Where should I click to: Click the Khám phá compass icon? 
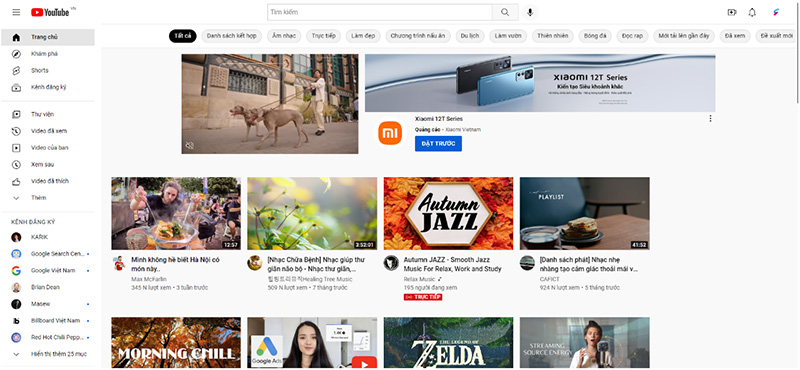click(x=16, y=54)
